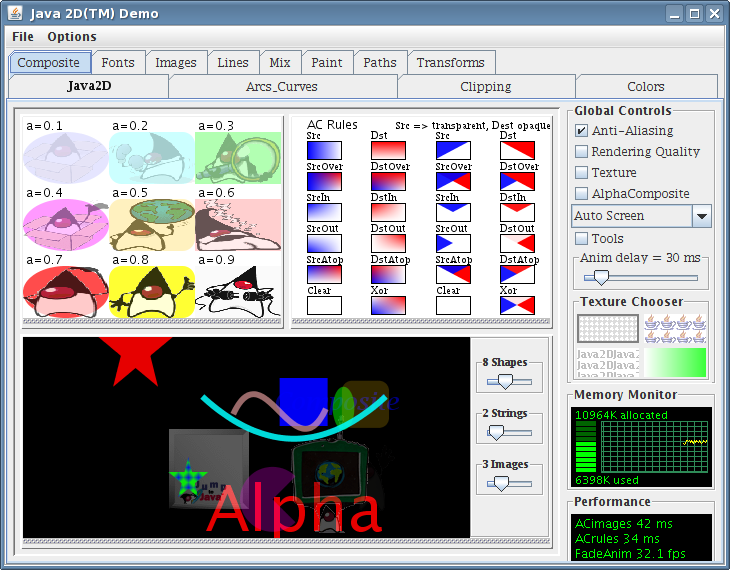The image size is (730, 570).
Task: Pick the white dotted grid texture
Action: tap(607, 329)
